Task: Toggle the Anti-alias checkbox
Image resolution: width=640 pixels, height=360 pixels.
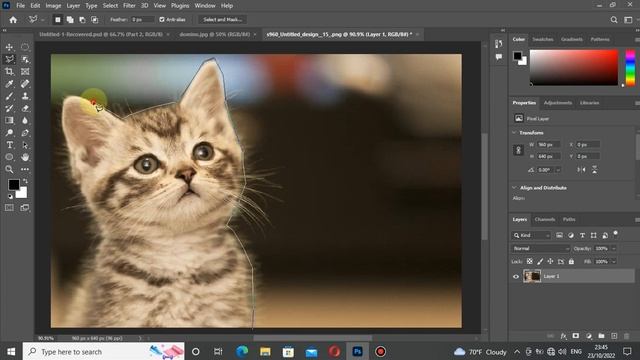Action: 162,19
